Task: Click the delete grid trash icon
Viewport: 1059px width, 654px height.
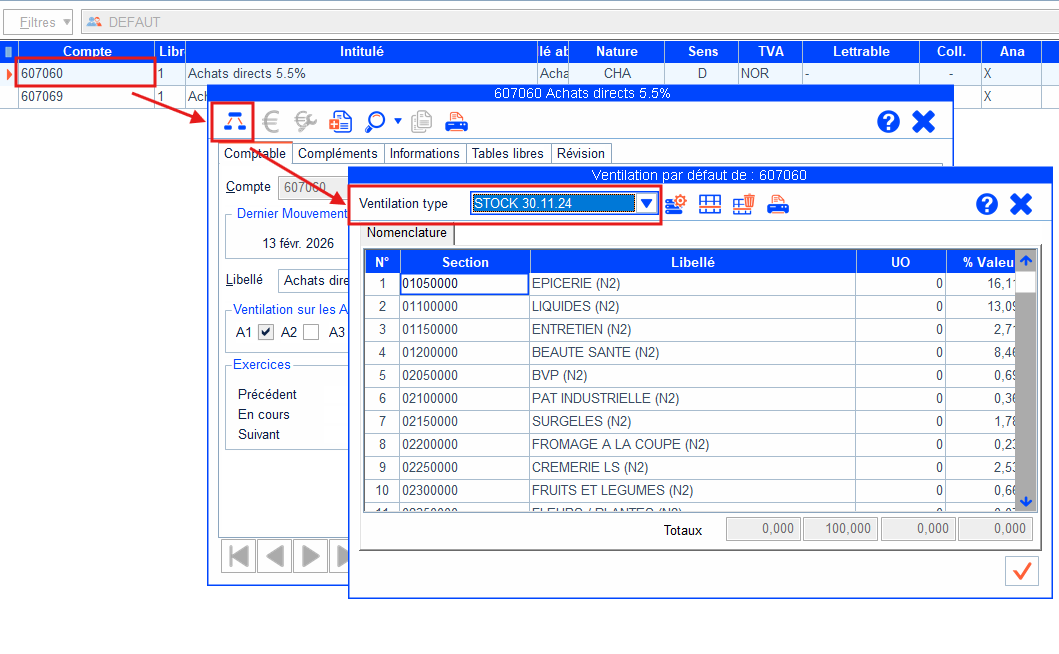Action: tap(743, 204)
